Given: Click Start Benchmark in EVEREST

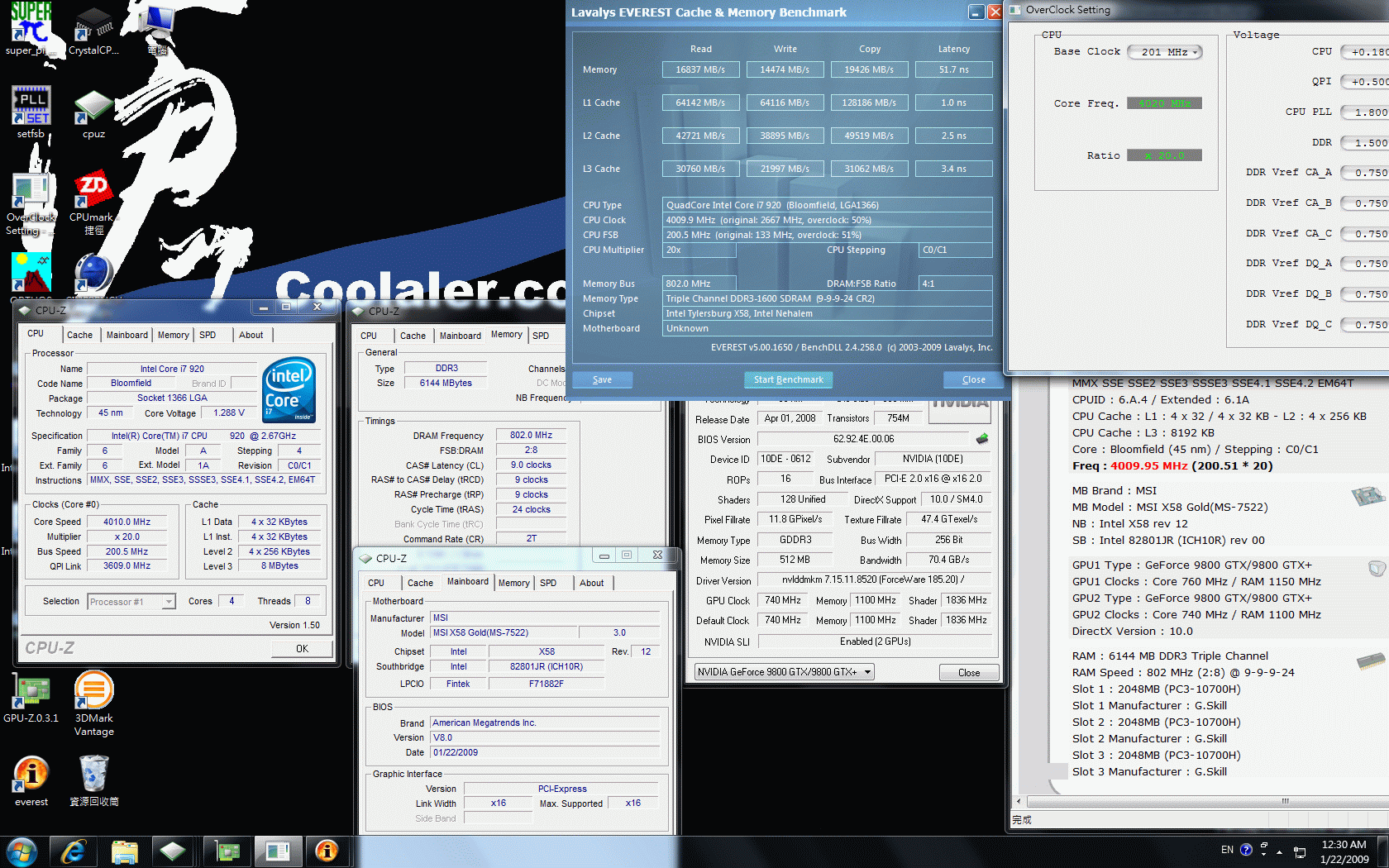Looking at the screenshot, I should 788,379.
